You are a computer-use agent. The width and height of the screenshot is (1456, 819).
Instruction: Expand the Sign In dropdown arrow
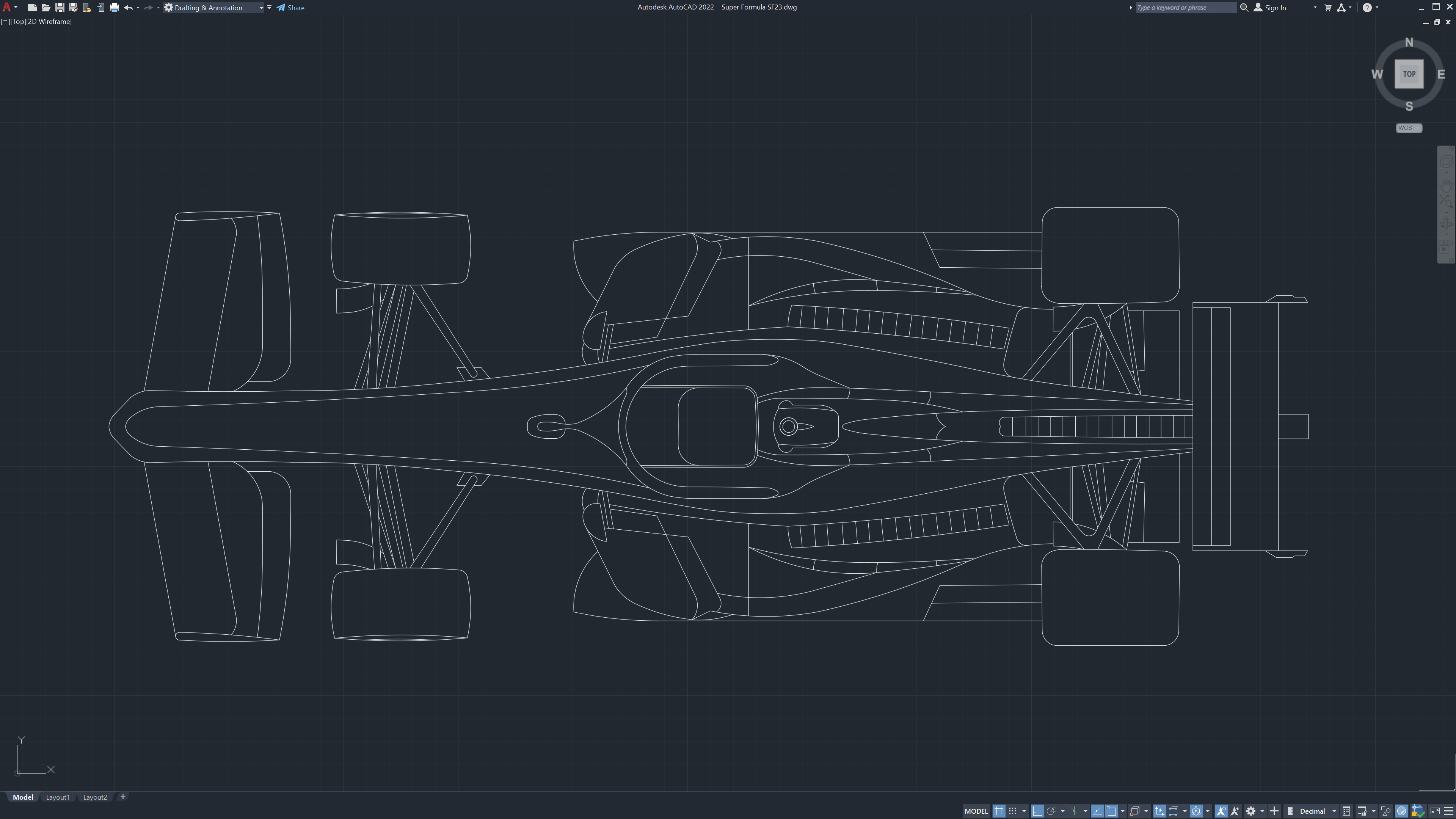click(1315, 7)
